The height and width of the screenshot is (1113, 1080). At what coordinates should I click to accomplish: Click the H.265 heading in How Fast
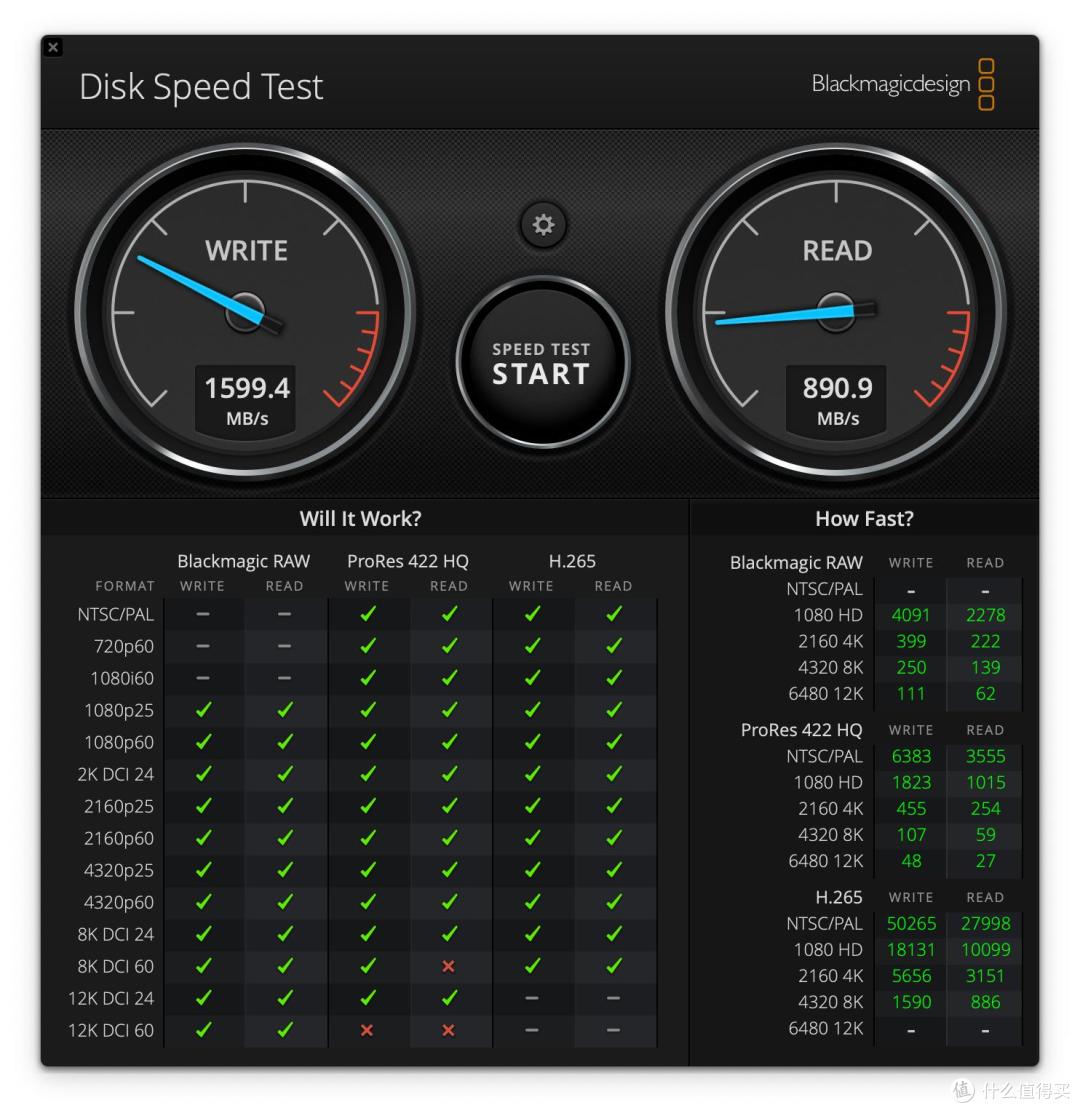pos(839,897)
